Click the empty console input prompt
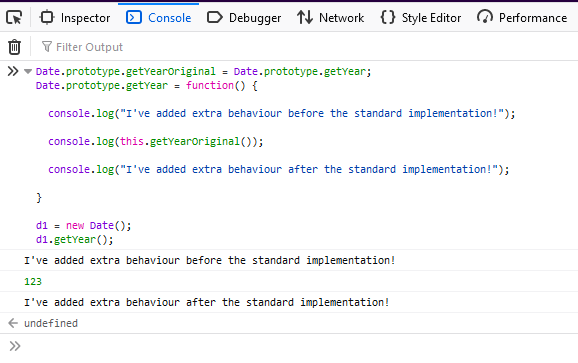 295,346
